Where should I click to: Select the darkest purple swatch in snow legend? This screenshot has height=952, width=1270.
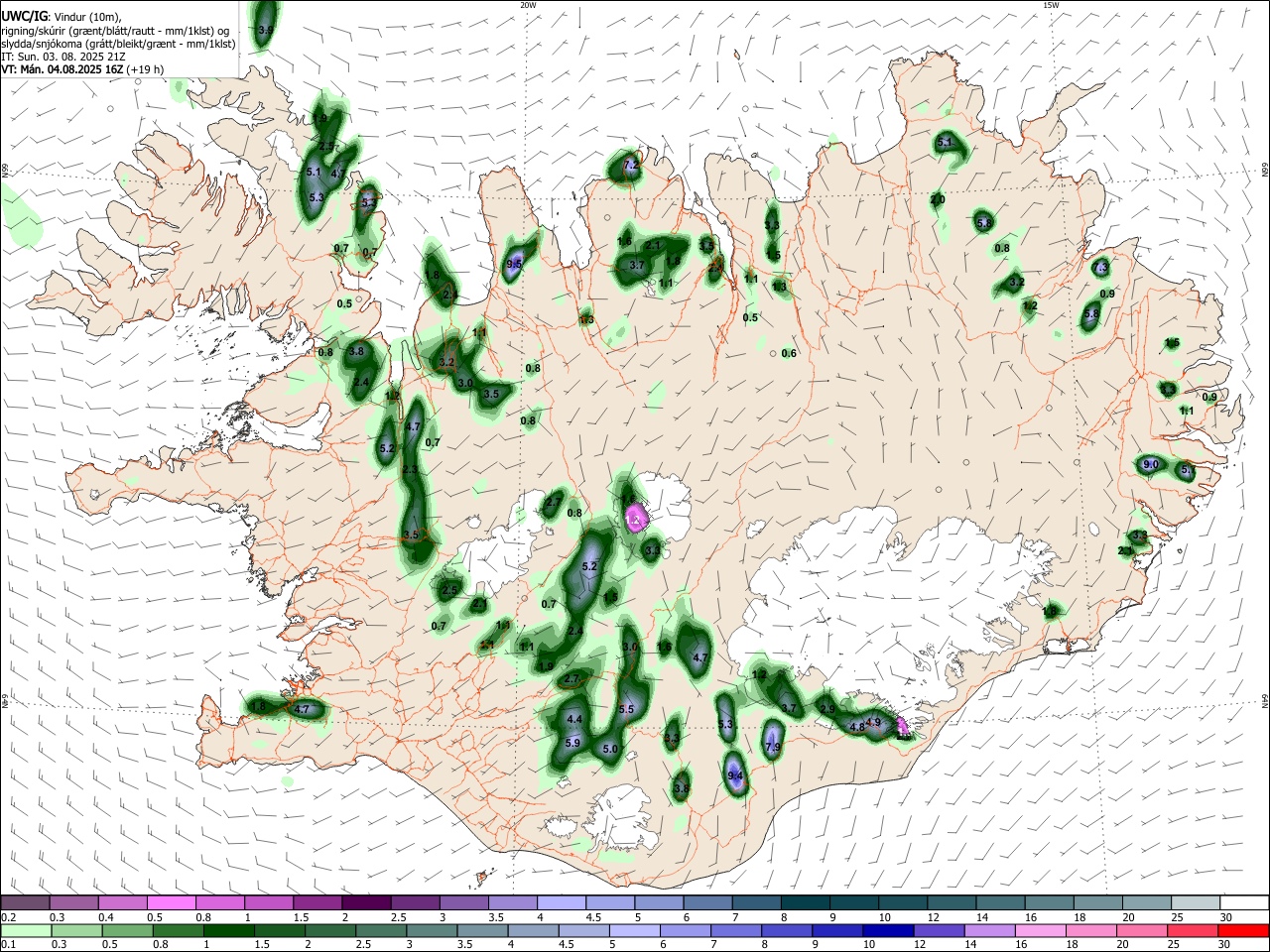(365, 902)
